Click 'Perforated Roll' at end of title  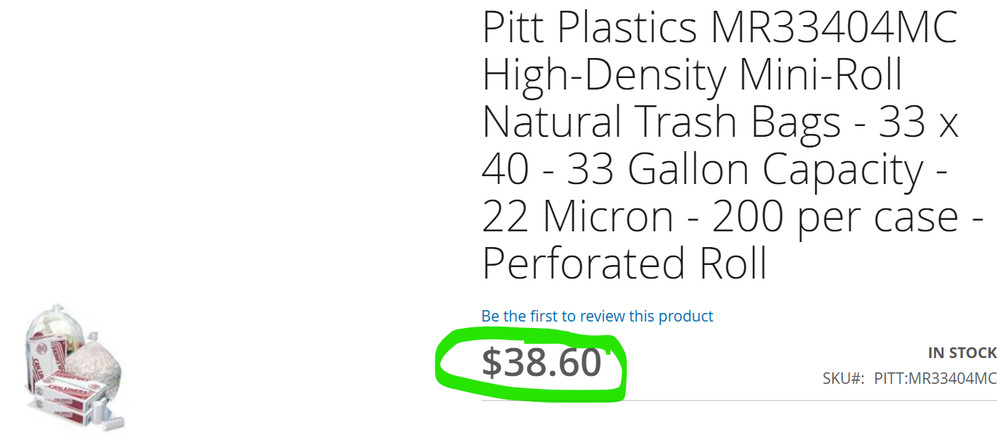tap(624, 263)
